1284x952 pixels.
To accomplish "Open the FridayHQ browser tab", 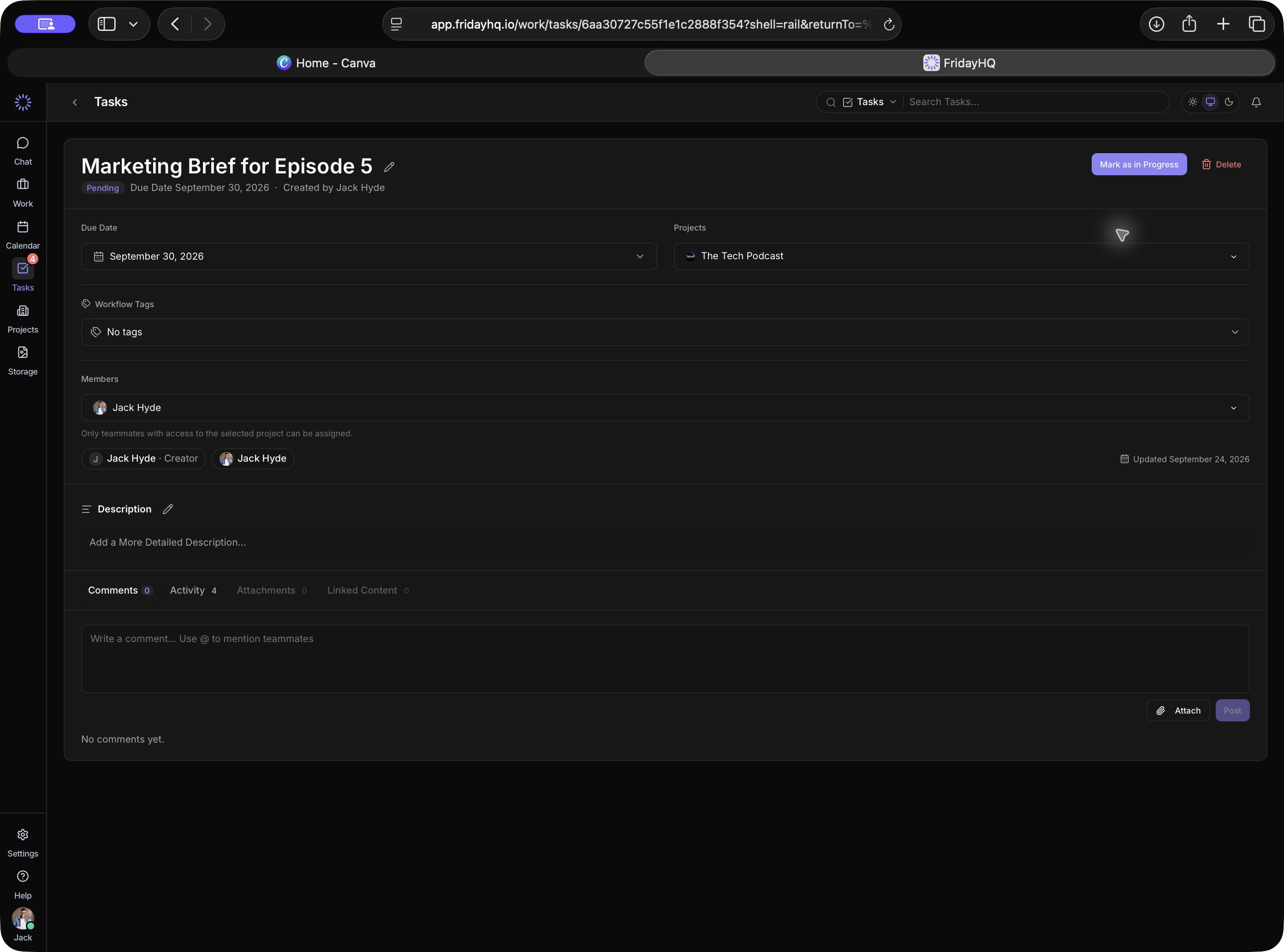I will tap(959, 63).
